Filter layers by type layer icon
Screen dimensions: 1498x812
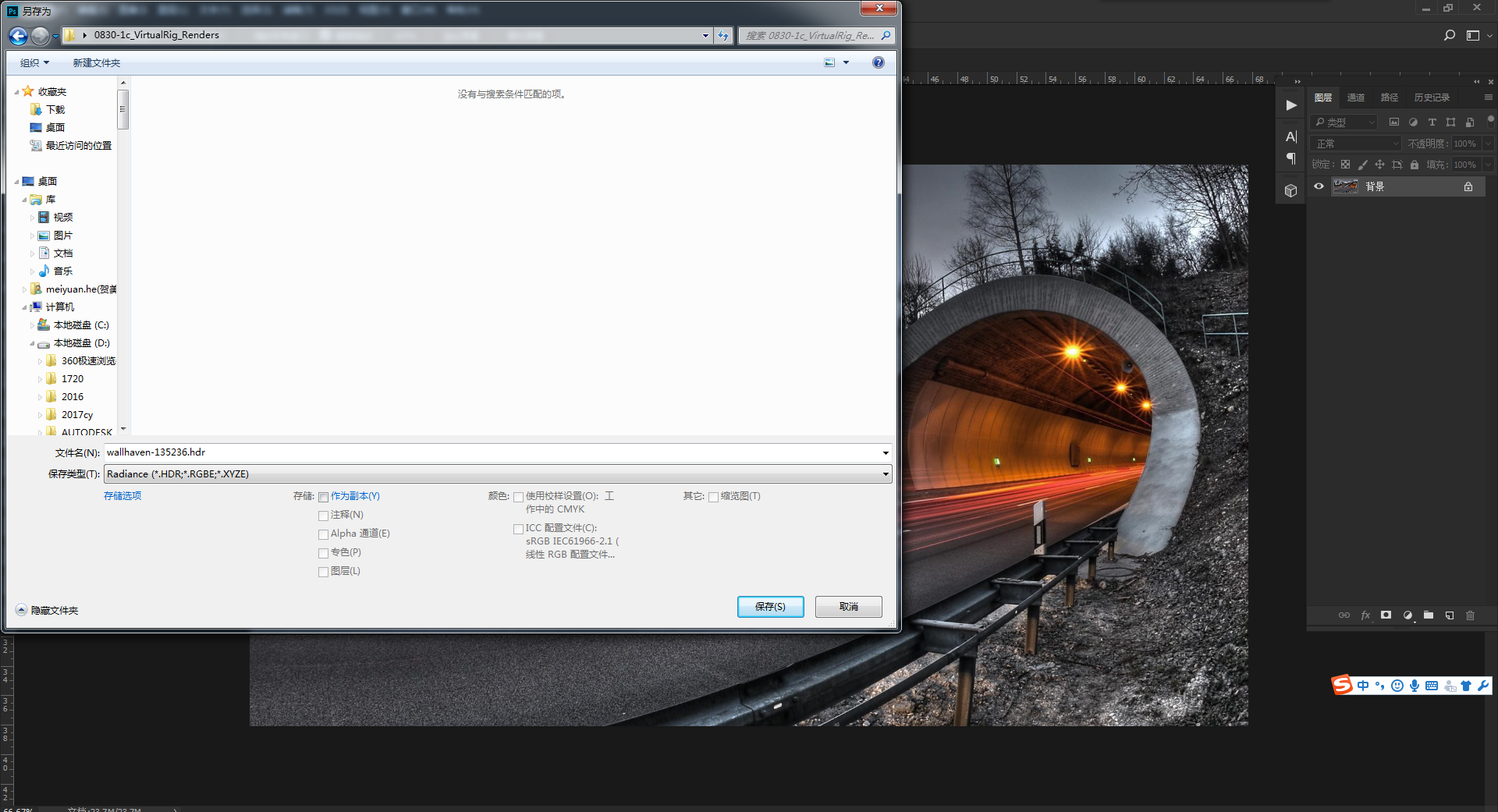(x=1432, y=122)
